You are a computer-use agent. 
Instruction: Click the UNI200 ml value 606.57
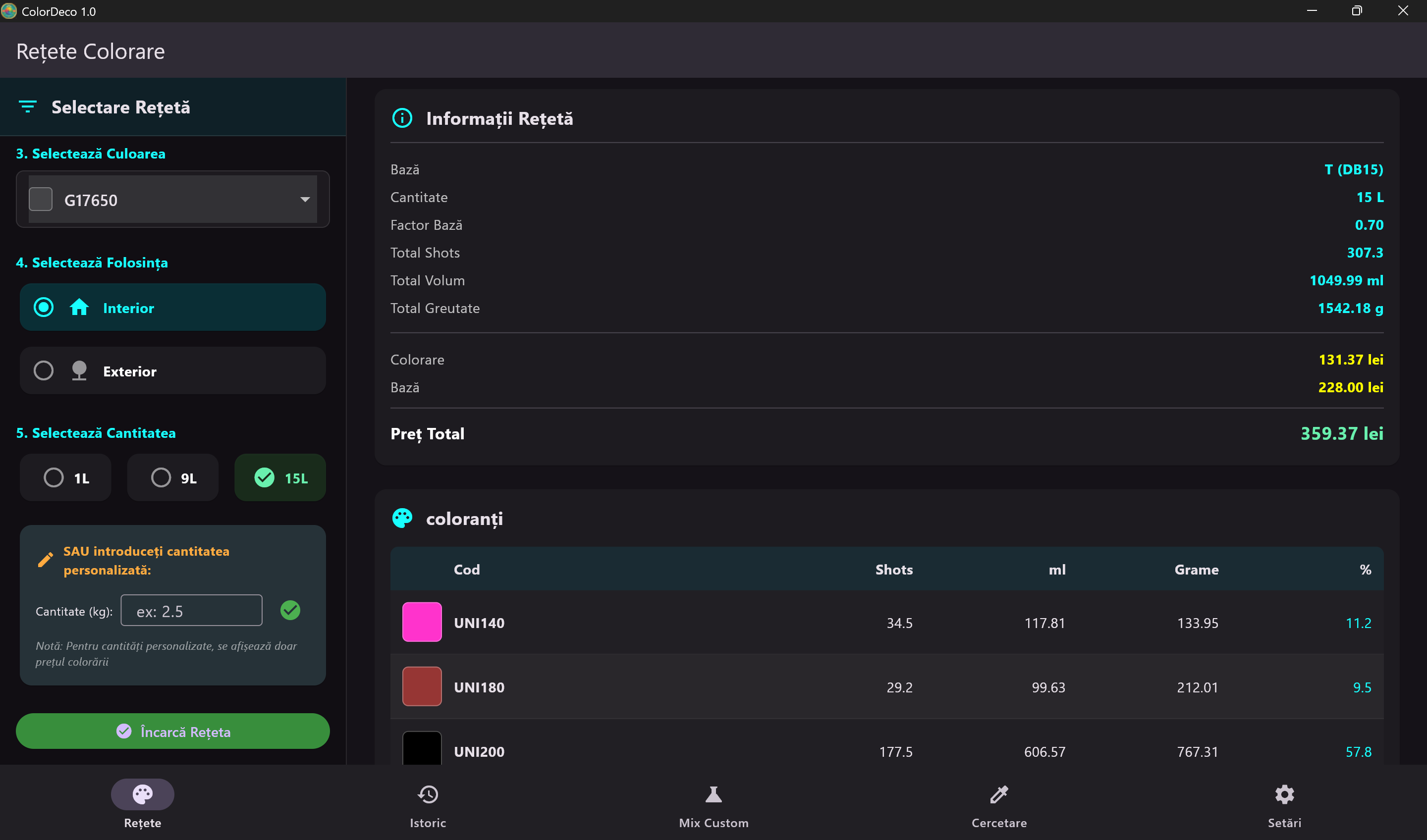click(1044, 752)
